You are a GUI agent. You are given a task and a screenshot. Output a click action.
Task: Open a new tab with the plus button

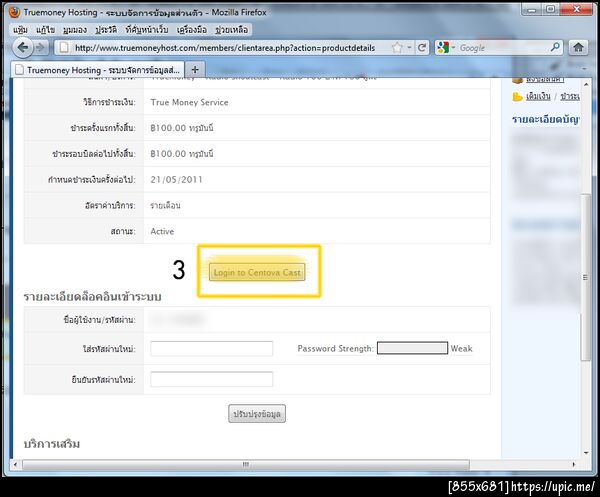195,70
